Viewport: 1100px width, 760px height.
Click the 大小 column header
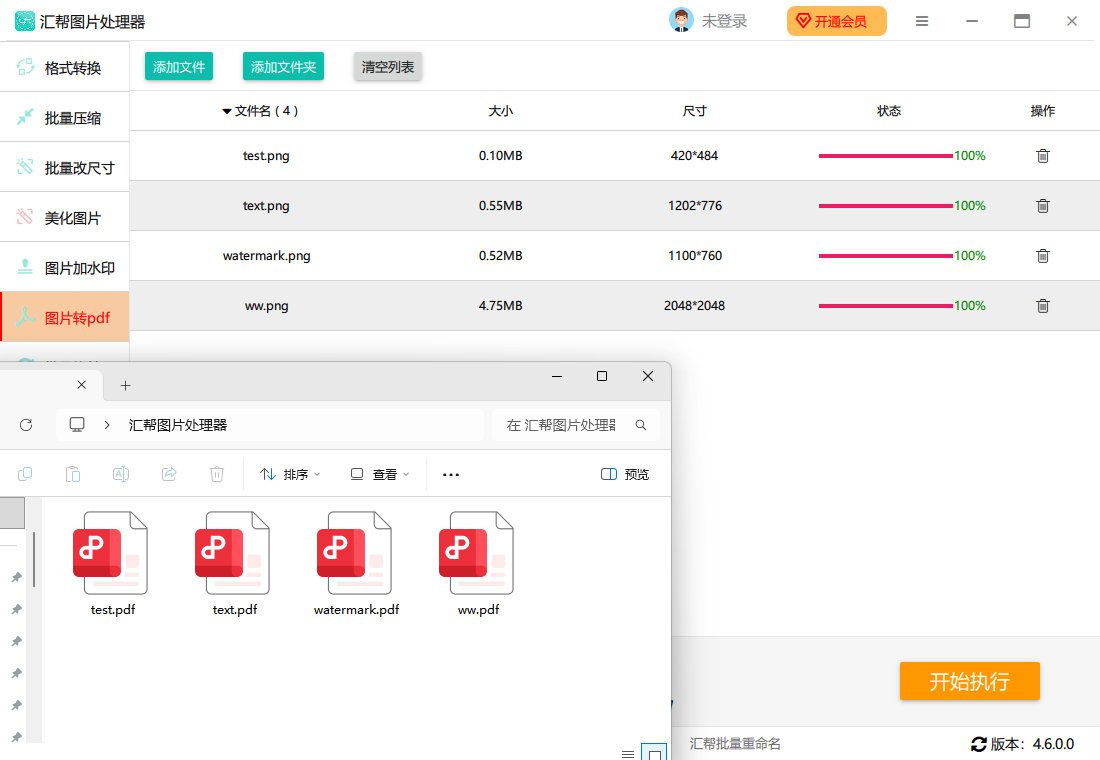pos(500,111)
